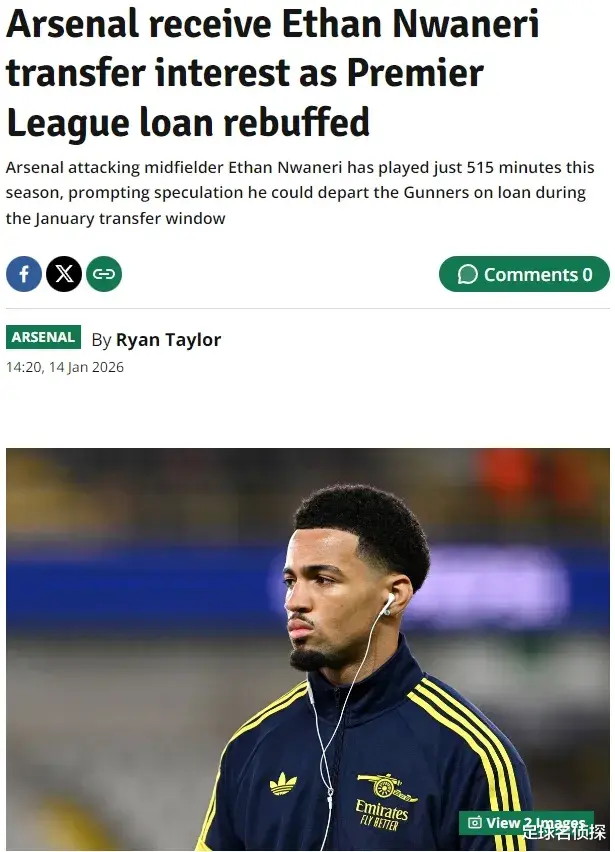
Task: Copy article link with the chain icon
Action: 104,274
